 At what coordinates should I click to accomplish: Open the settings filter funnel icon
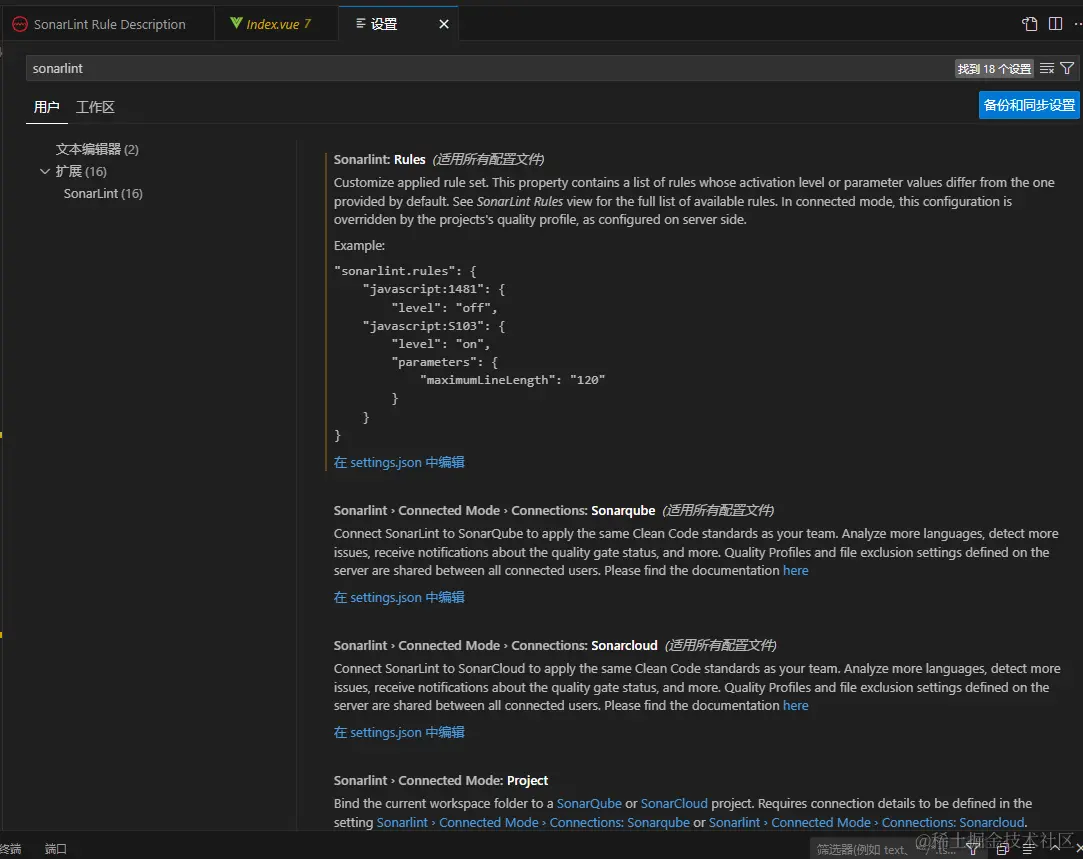1067,68
